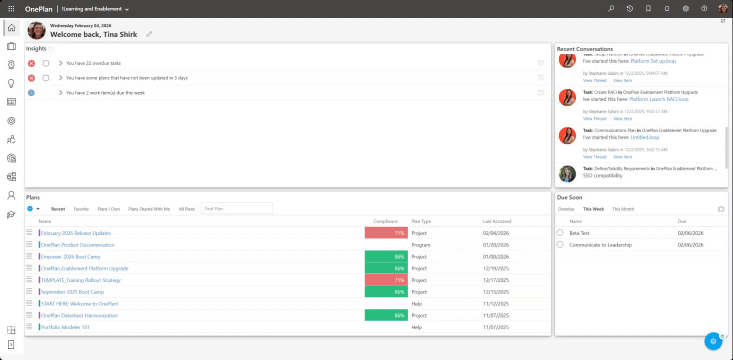Expand the 22 overdue tasks insight

tap(60, 63)
